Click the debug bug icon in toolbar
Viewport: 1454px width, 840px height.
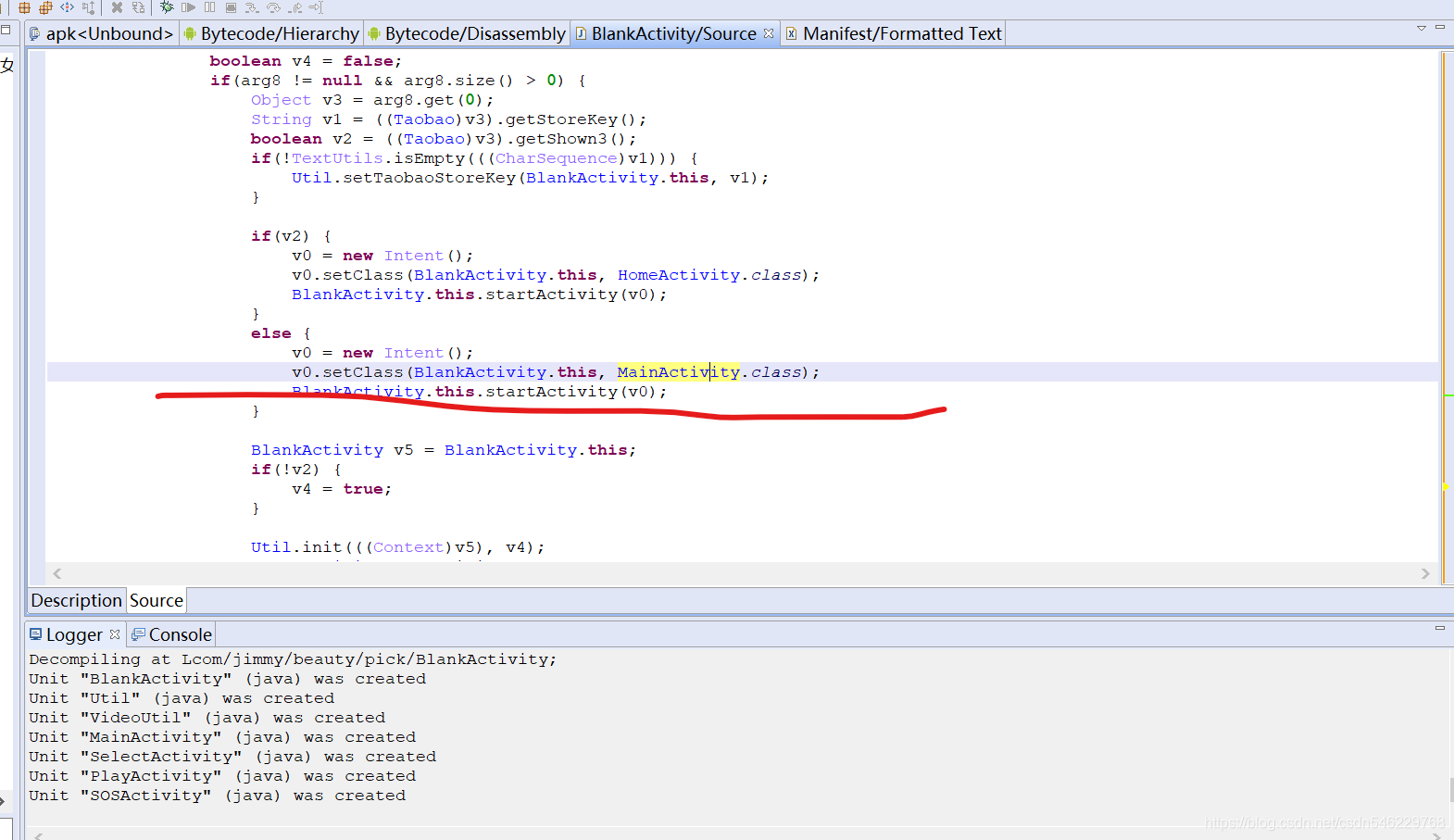point(167,6)
